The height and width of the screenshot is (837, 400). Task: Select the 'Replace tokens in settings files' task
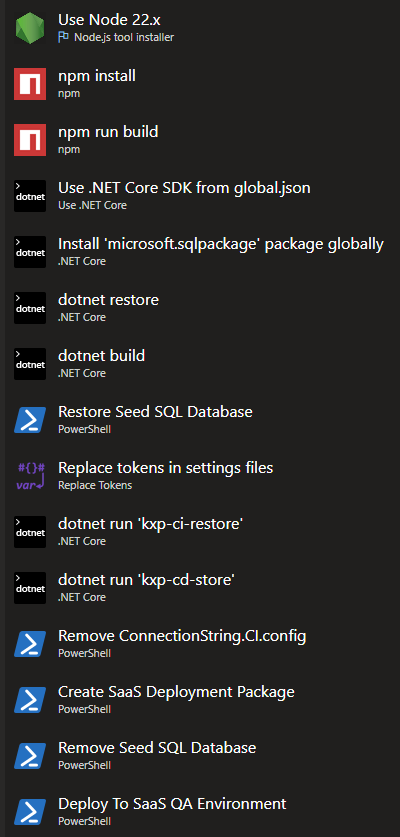[200, 476]
